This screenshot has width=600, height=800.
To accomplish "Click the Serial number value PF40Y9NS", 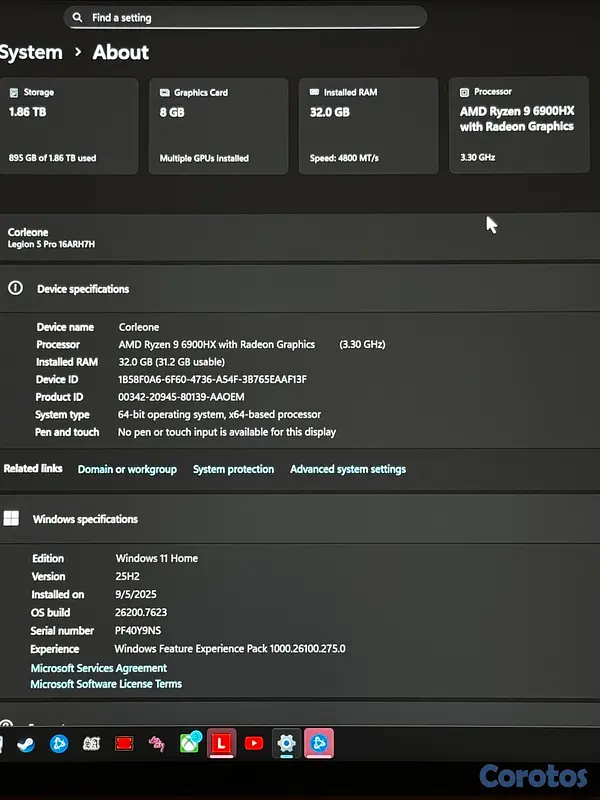I will [x=138, y=631].
